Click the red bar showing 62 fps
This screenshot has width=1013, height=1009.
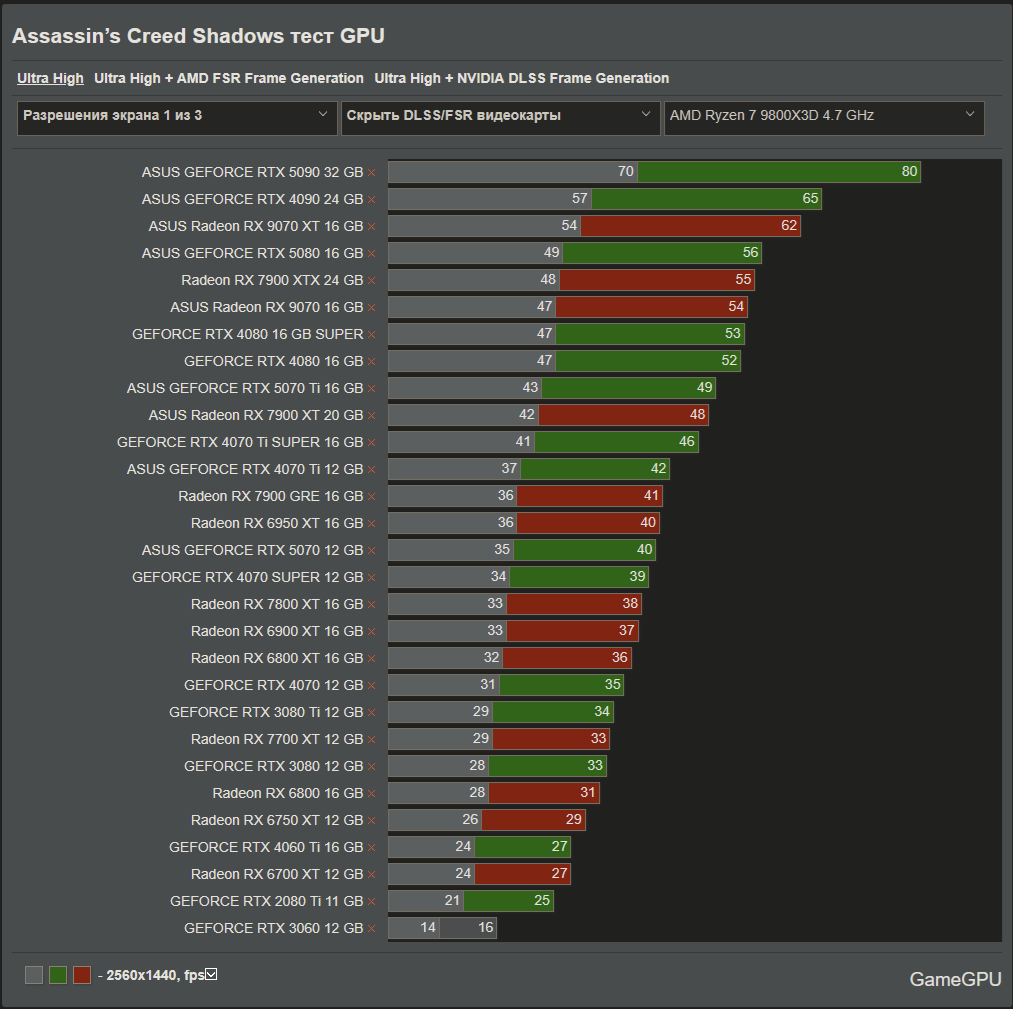(691, 225)
